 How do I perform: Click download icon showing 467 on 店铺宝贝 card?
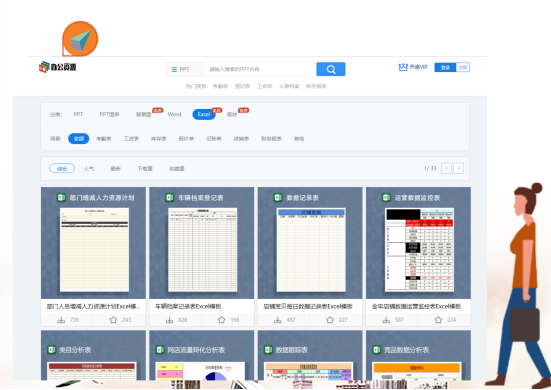pyautogui.click(x=278, y=320)
